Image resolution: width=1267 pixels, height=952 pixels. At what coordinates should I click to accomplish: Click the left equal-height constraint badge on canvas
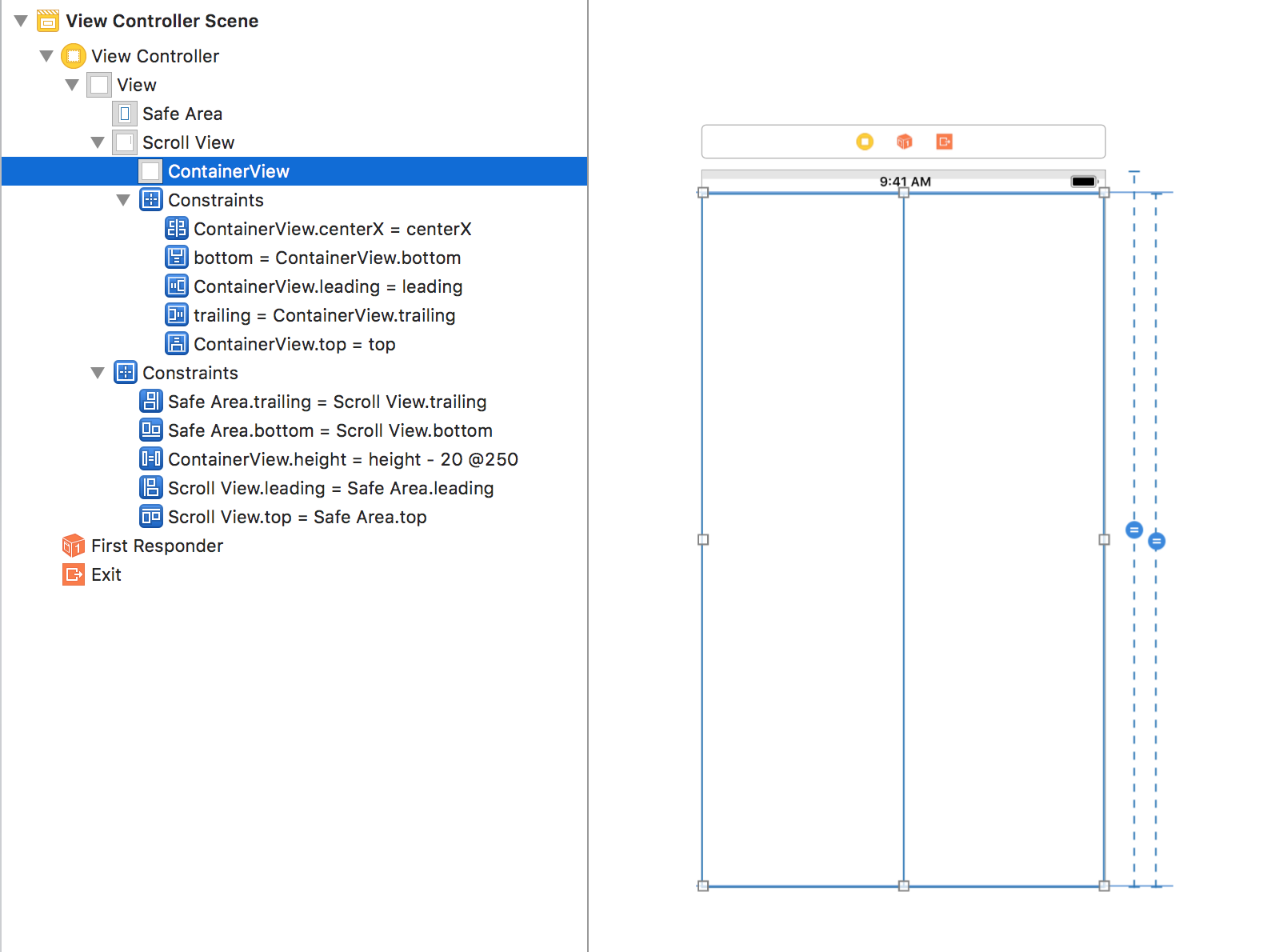tap(1134, 530)
